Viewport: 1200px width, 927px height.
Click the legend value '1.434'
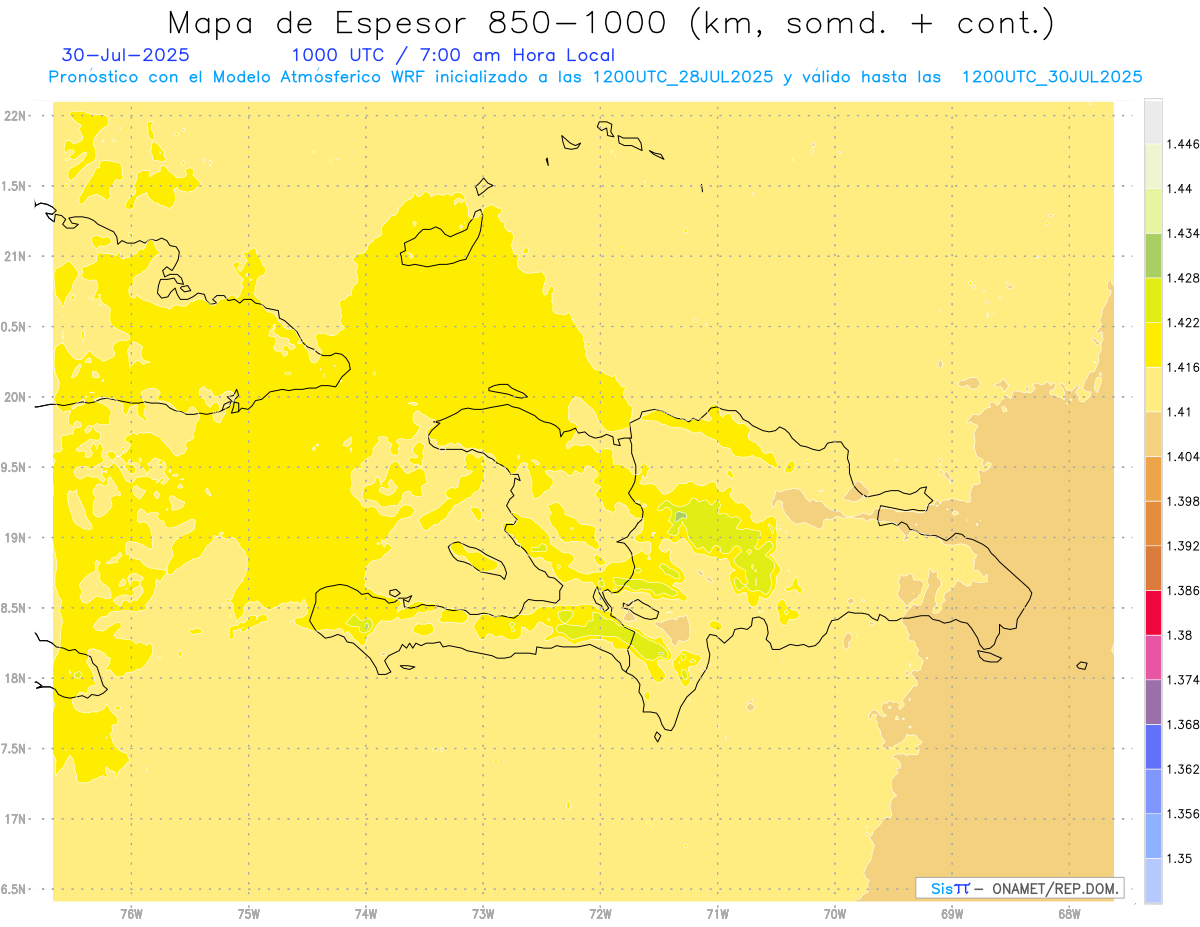[1183, 233]
